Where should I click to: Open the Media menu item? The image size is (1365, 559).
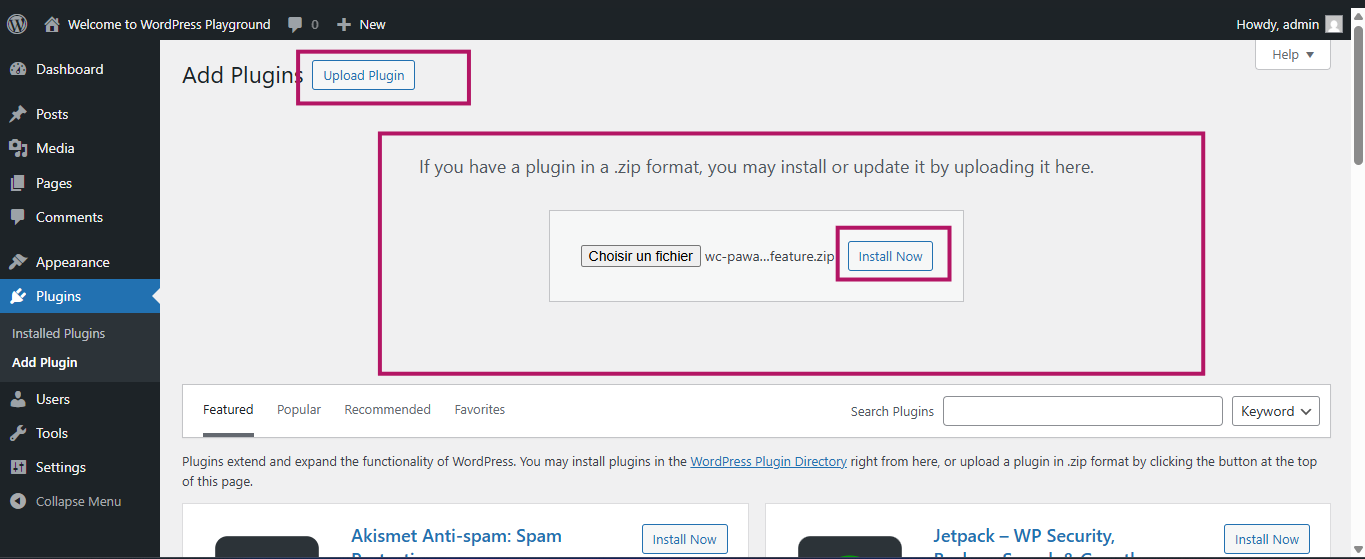click(80, 148)
